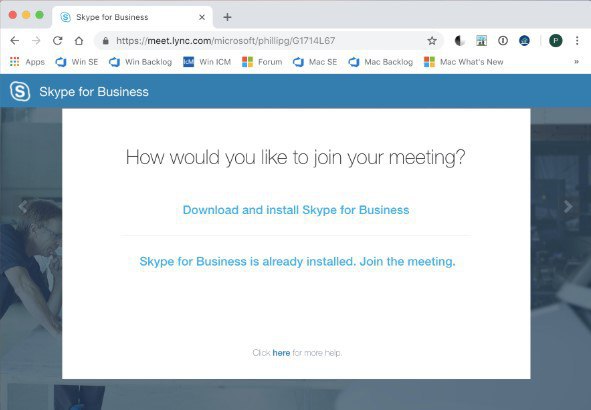Viewport: 591px width, 410px height.
Task: Click the heading 'How would you like to join'
Action: click(x=296, y=157)
